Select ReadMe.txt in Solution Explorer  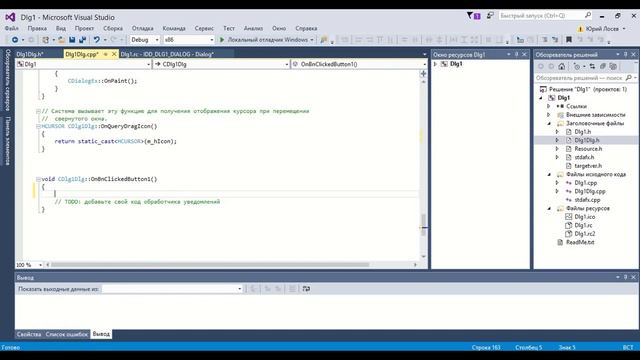point(580,242)
